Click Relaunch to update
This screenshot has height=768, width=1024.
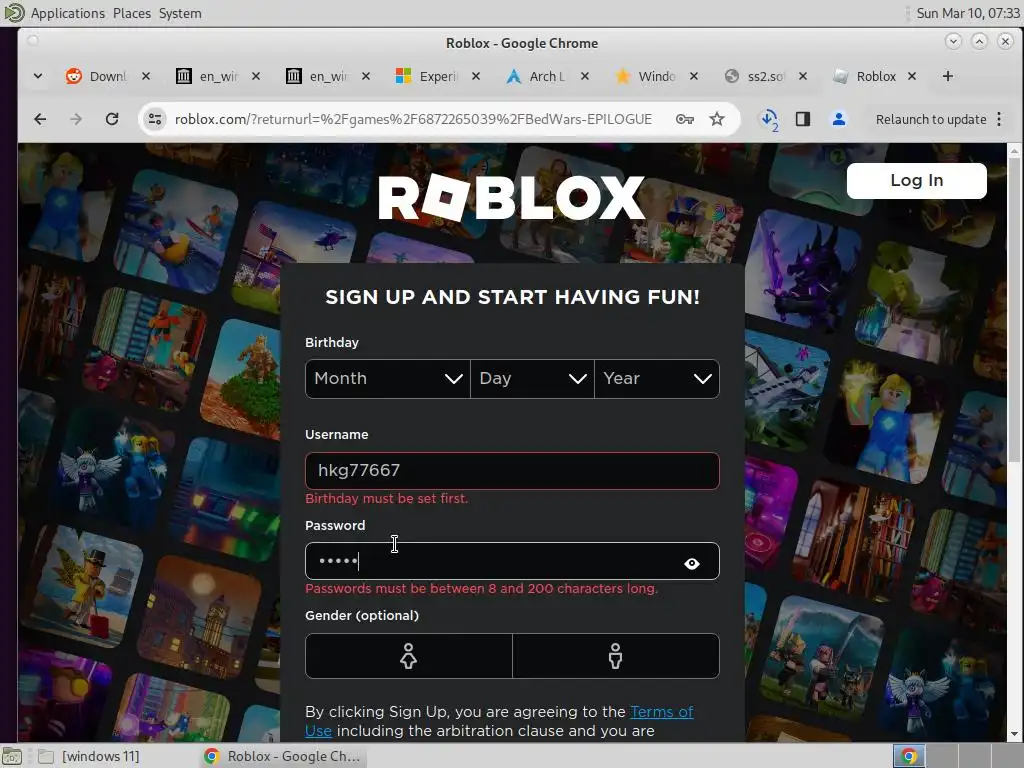[931, 120]
